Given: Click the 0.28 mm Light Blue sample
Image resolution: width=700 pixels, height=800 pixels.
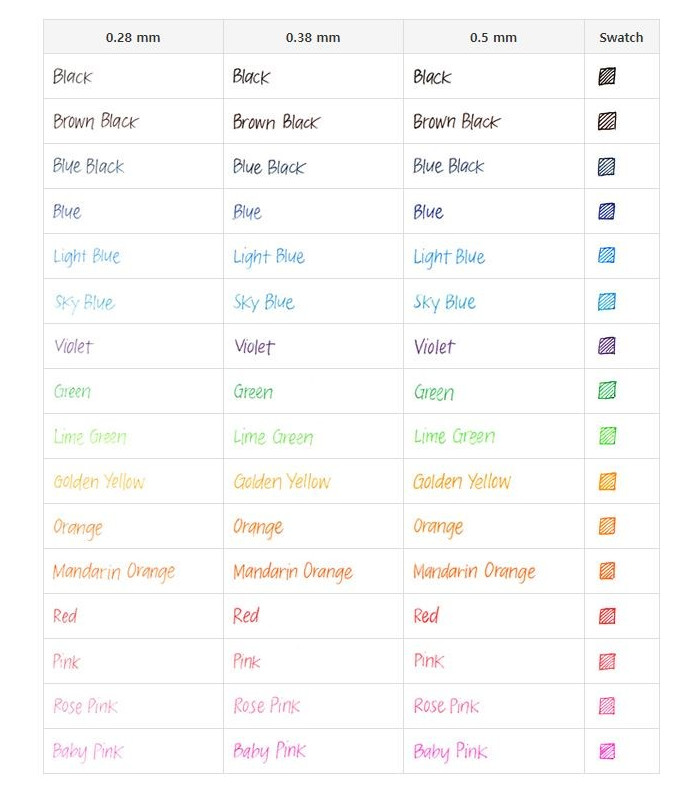Looking at the screenshot, I should coord(87,257).
